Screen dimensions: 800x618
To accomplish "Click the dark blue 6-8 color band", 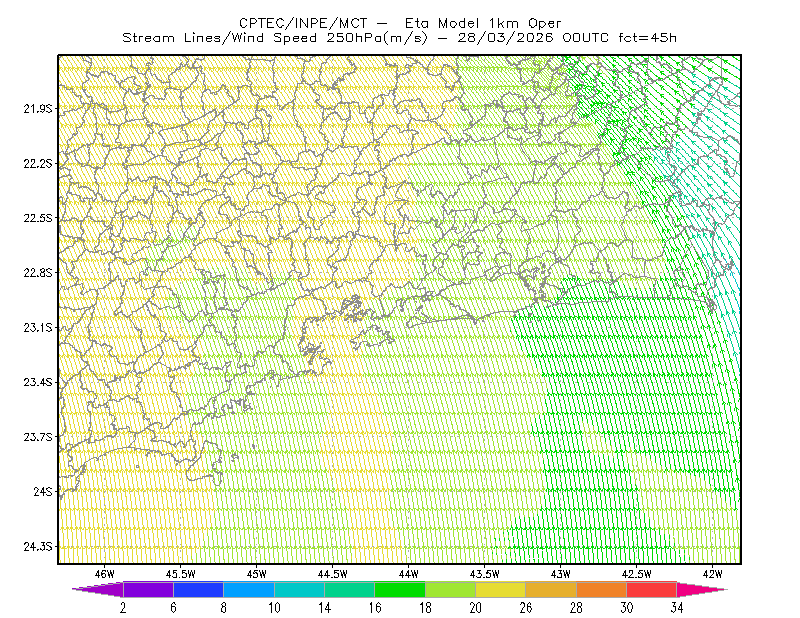I will click(198, 589).
